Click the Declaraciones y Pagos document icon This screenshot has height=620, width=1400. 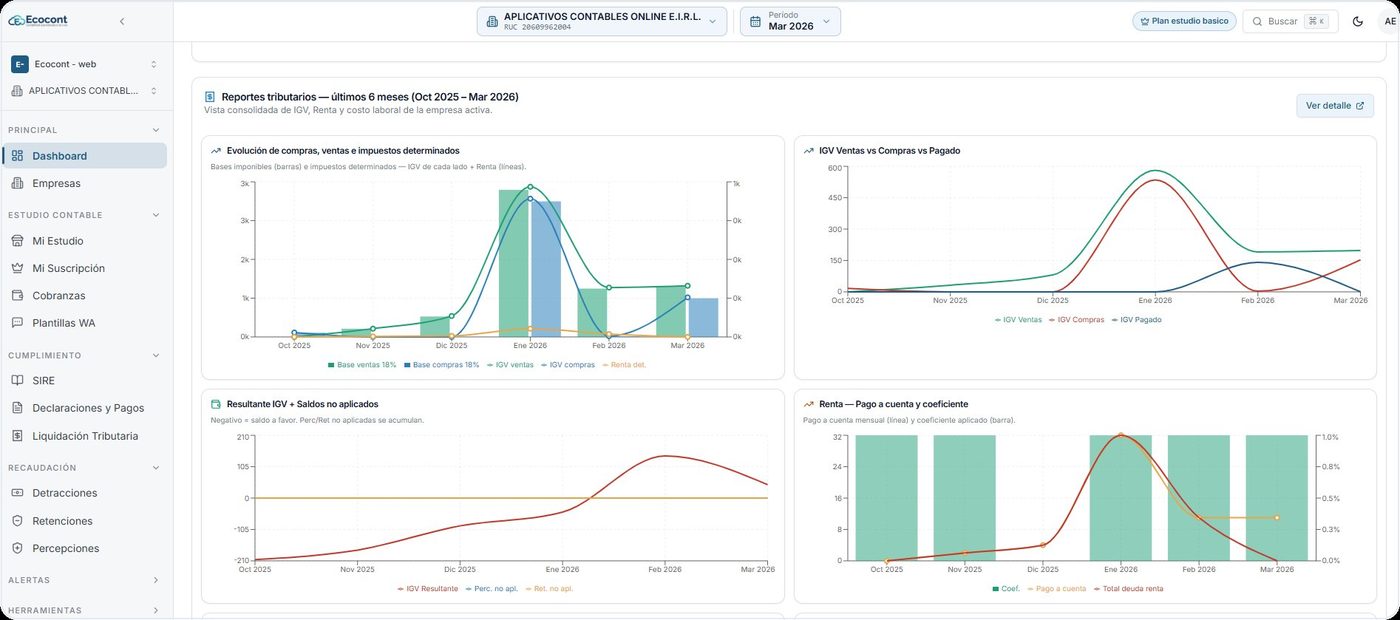coord(17,408)
